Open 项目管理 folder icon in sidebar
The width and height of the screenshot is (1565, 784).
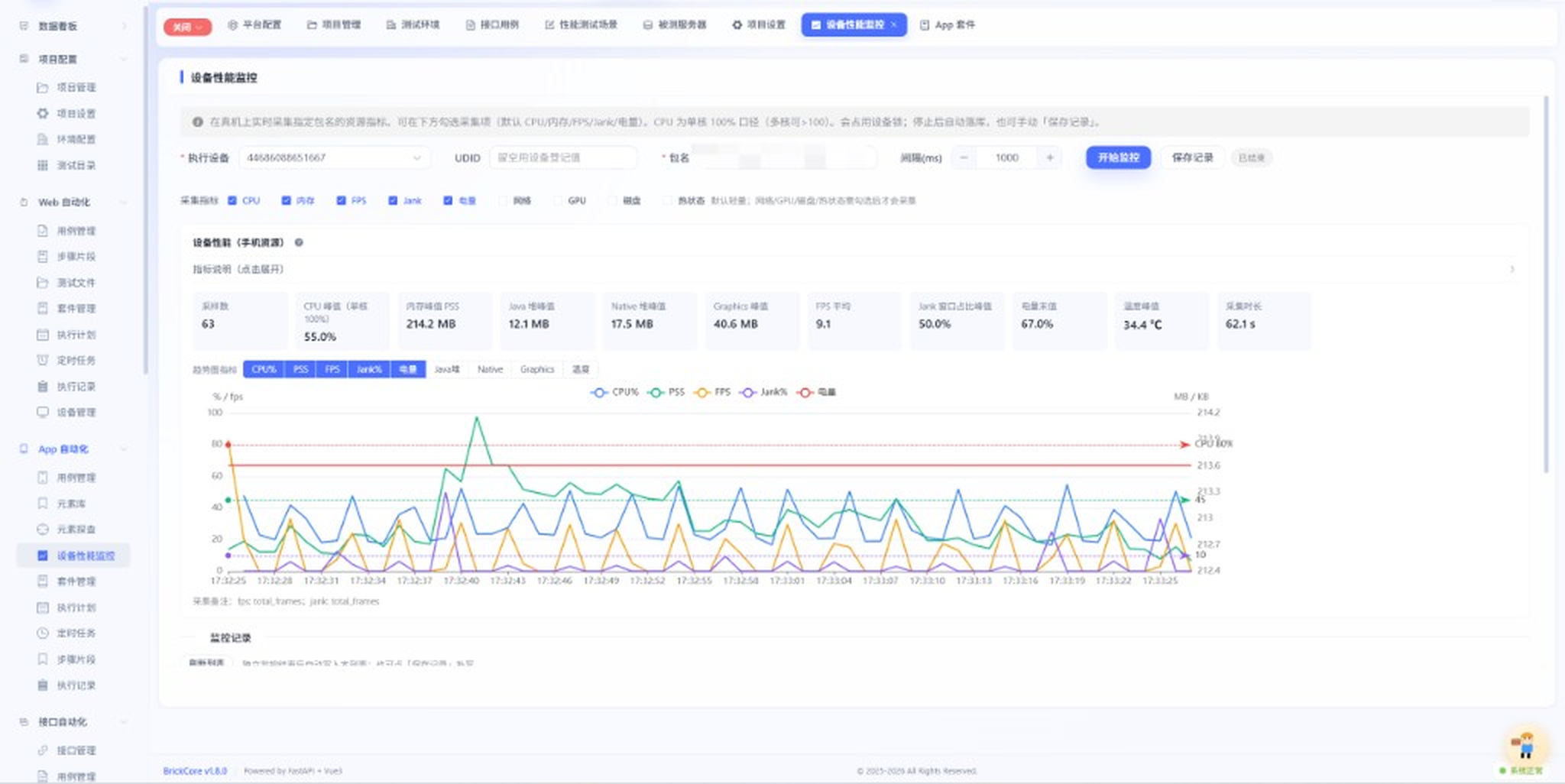click(43, 88)
